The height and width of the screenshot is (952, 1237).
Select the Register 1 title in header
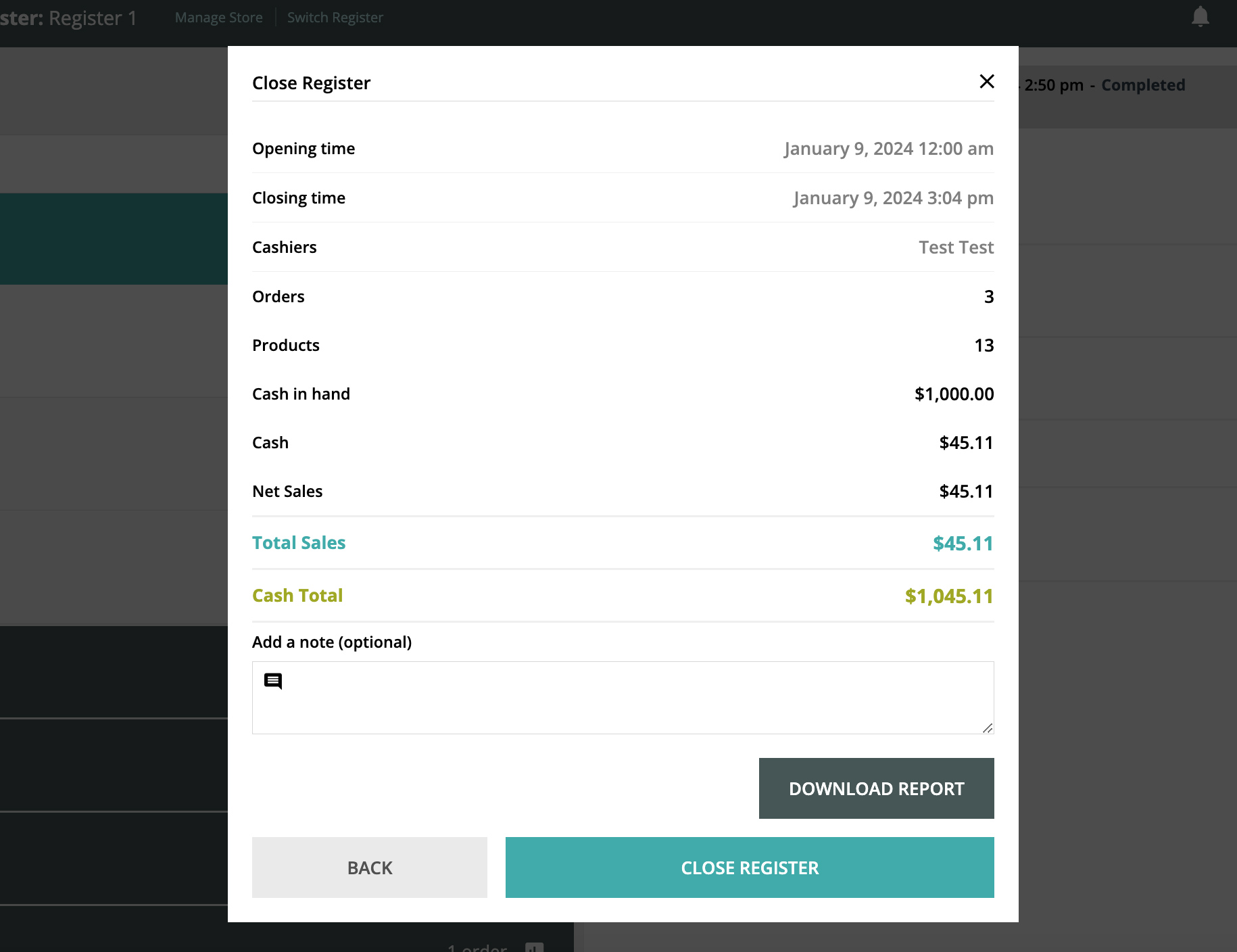click(x=92, y=18)
